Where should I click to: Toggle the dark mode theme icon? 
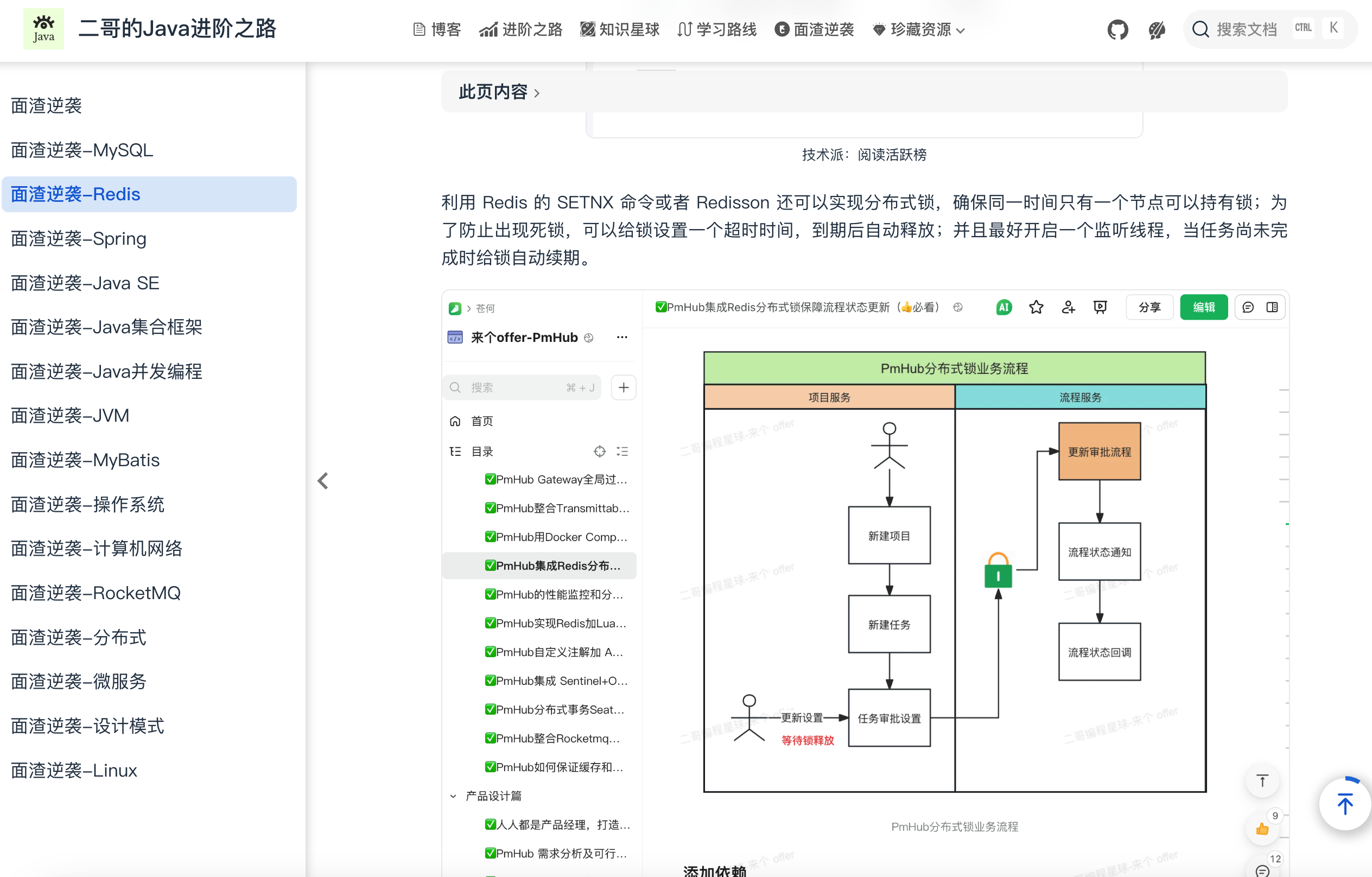(x=1157, y=29)
